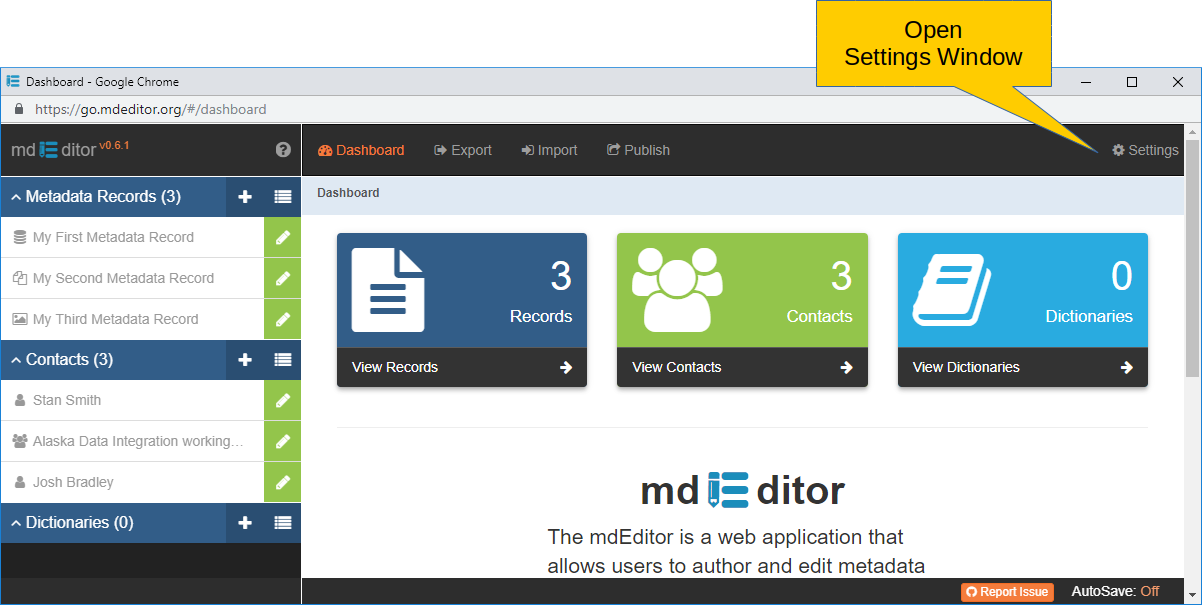Image resolution: width=1202 pixels, height=605 pixels.
Task: Open the Import menu item
Action: 549,150
